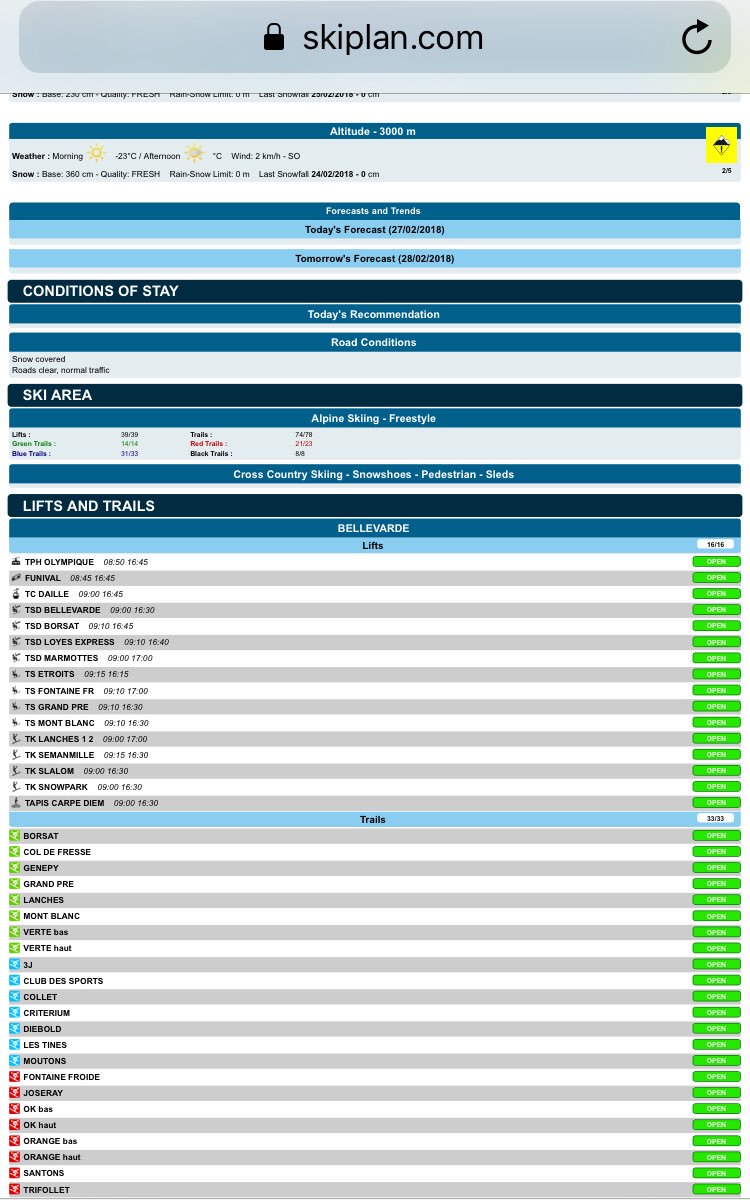Click the 16/16 lifts count badge
The width and height of the screenshot is (750, 1200).
point(716,545)
